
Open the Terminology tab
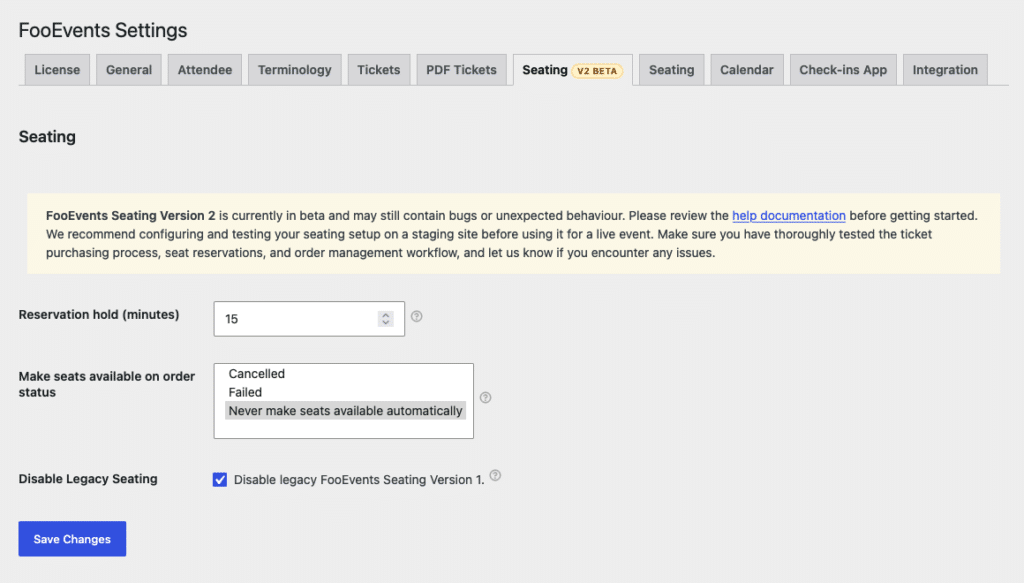click(295, 70)
